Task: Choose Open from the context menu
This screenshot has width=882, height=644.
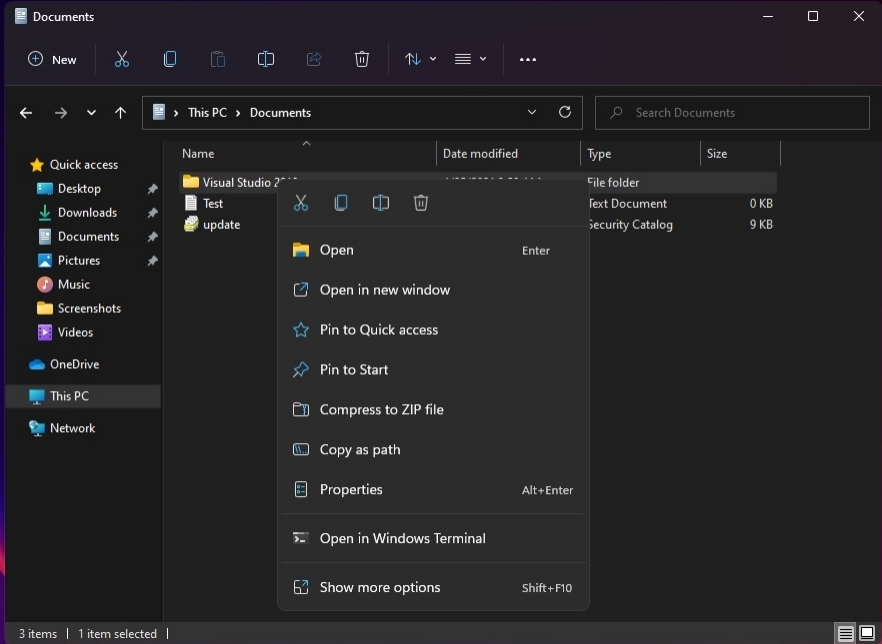Action: click(433, 250)
